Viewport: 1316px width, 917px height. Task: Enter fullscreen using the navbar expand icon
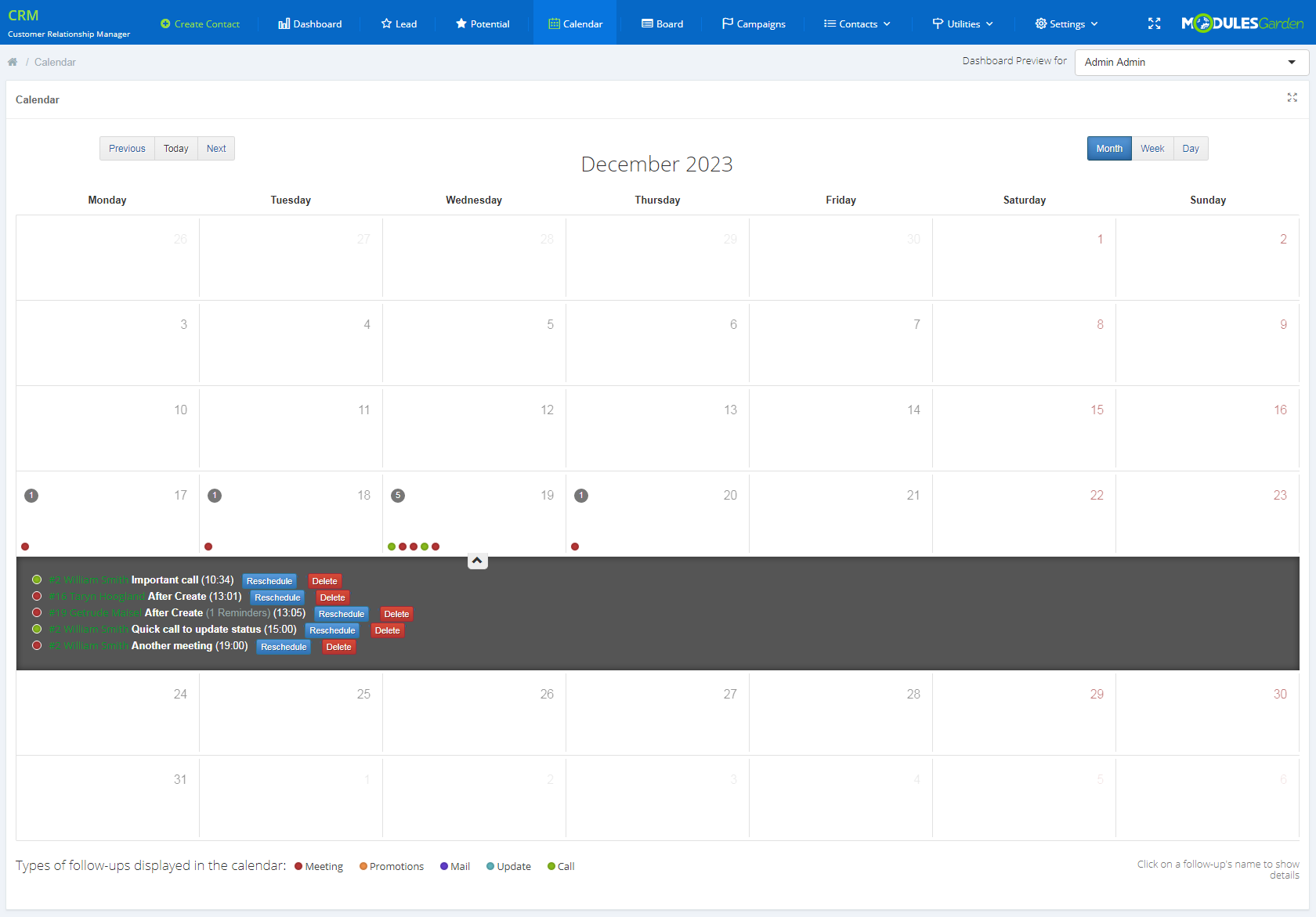(1154, 23)
